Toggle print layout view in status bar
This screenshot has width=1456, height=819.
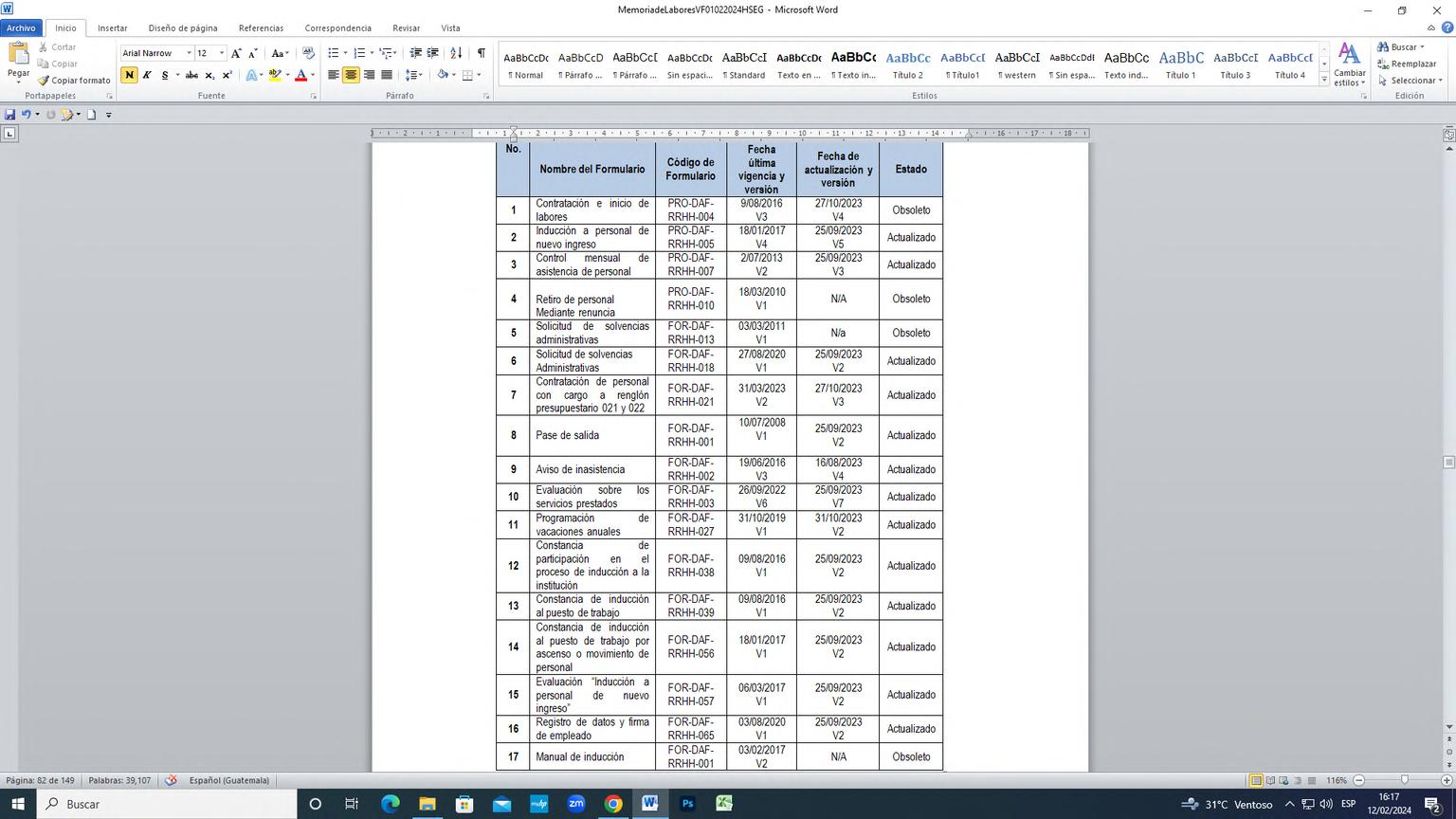pos(1255,780)
